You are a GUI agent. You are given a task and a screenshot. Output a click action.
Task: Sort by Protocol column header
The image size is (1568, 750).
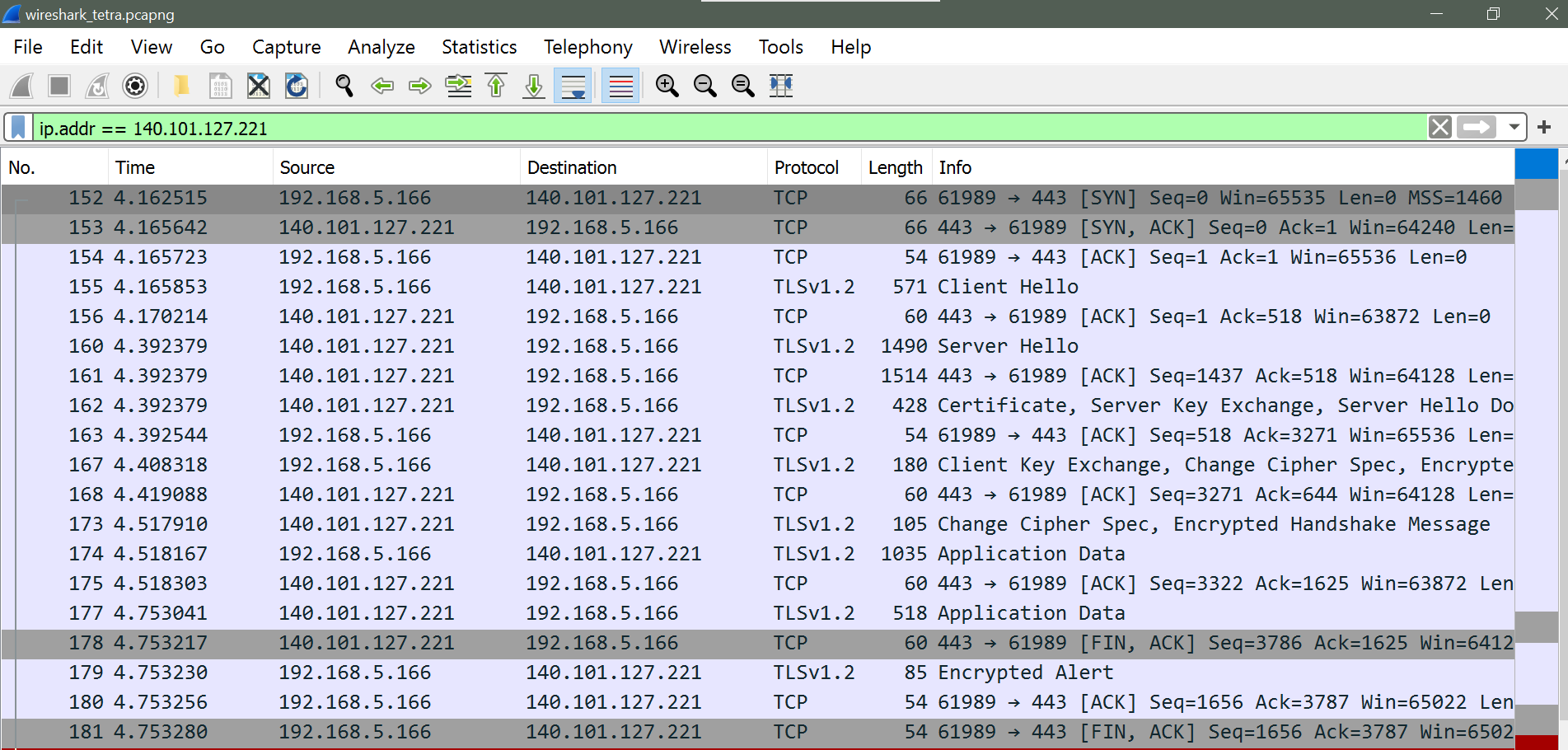(x=814, y=167)
